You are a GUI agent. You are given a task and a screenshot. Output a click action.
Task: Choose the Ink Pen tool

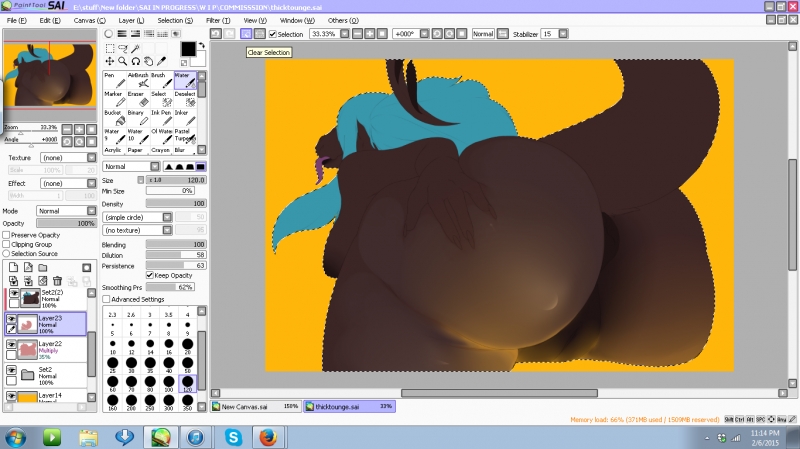[161, 118]
